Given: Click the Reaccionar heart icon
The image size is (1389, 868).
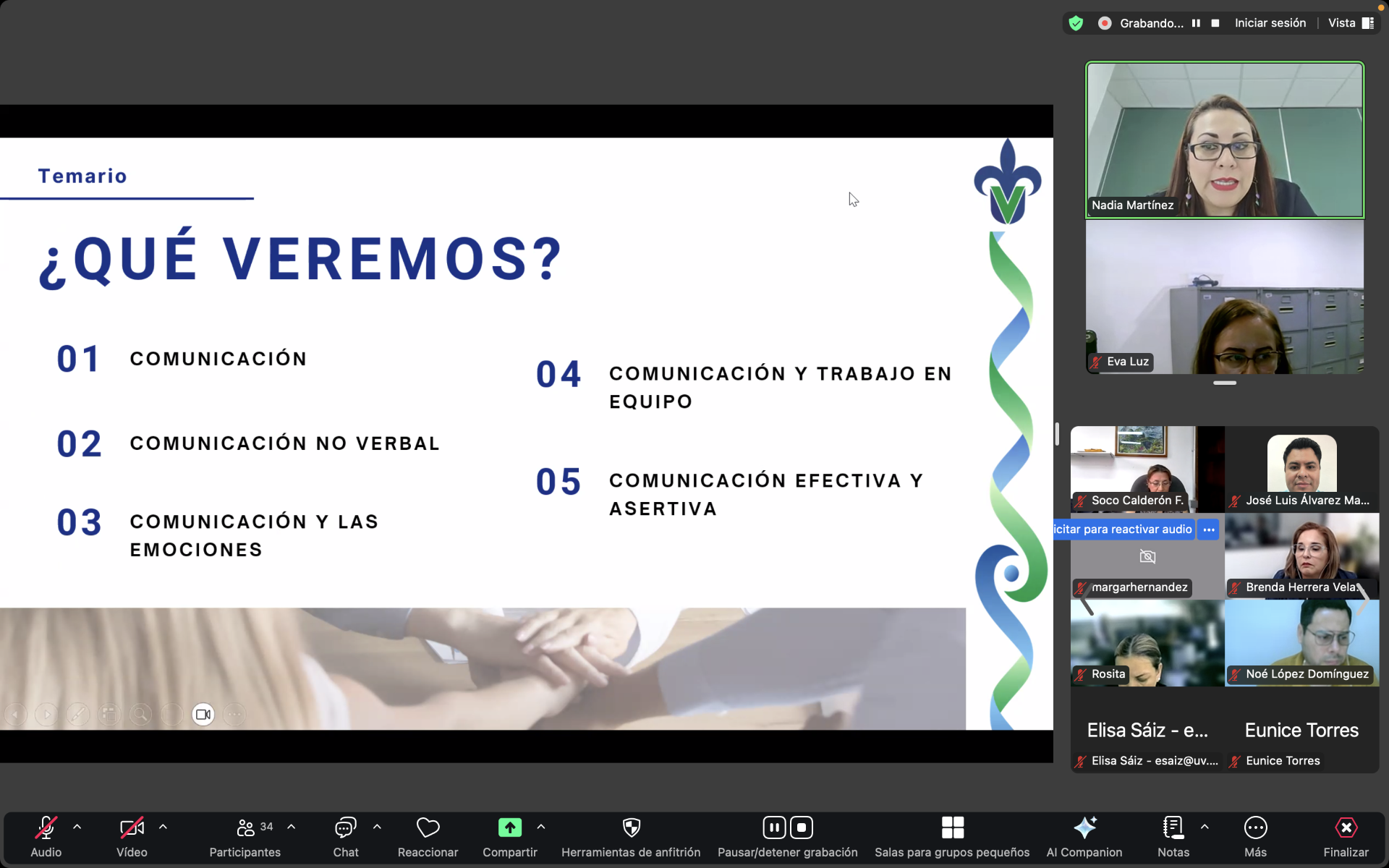Looking at the screenshot, I should coord(427,827).
